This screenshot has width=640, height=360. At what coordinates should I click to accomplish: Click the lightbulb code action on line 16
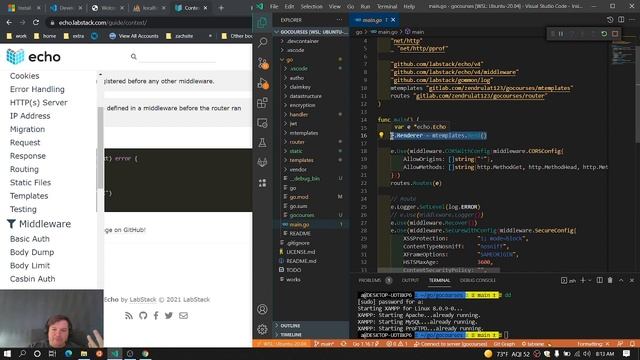point(381,135)
